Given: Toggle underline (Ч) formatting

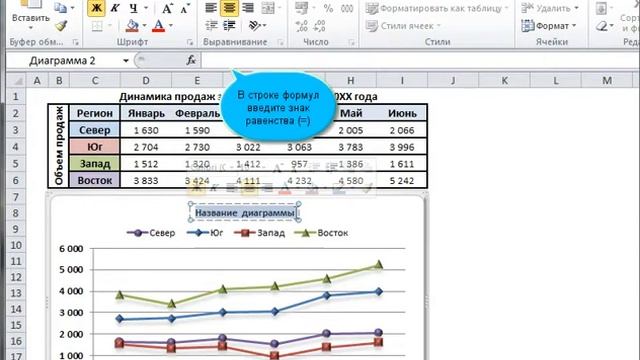Looking at the screenshot, I should 133,8.
